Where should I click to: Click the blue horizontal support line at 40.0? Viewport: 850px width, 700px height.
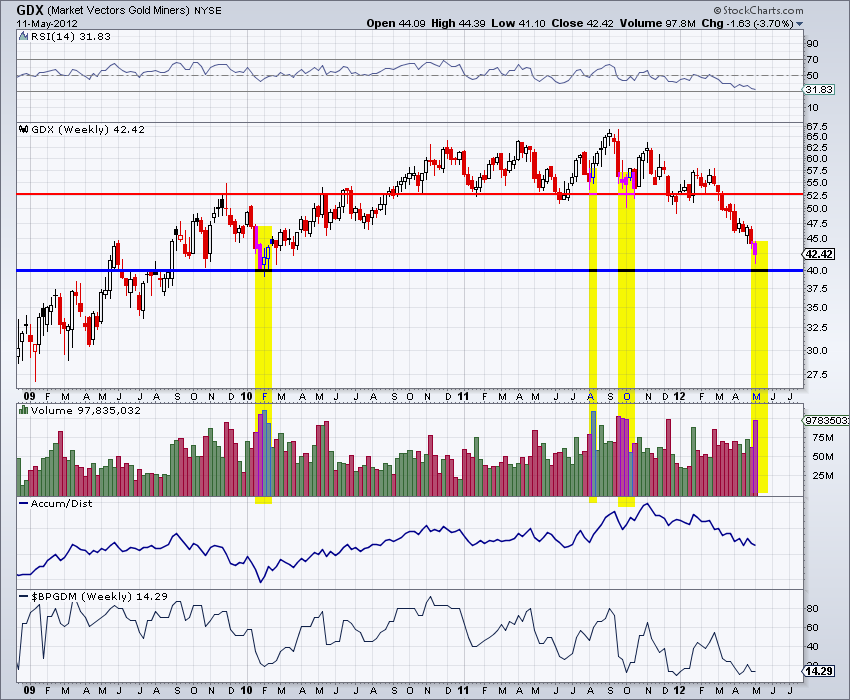click(x=409, y=271)
